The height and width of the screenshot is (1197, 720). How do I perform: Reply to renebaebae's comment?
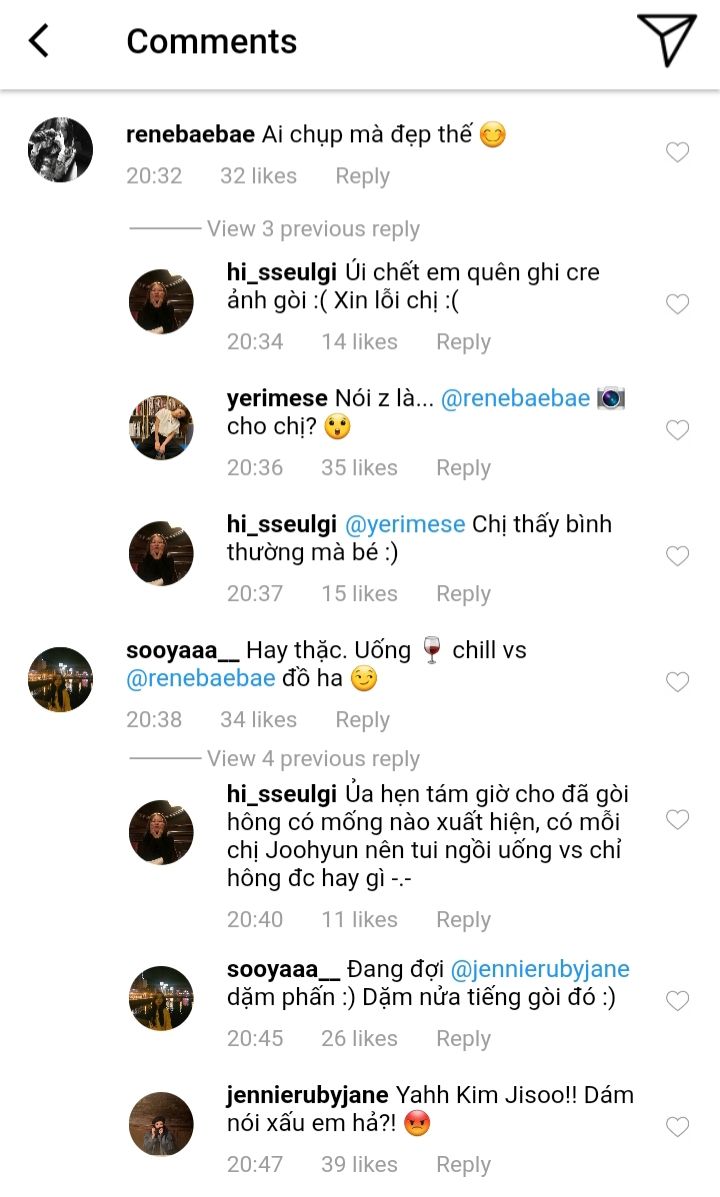click(362, 176)
